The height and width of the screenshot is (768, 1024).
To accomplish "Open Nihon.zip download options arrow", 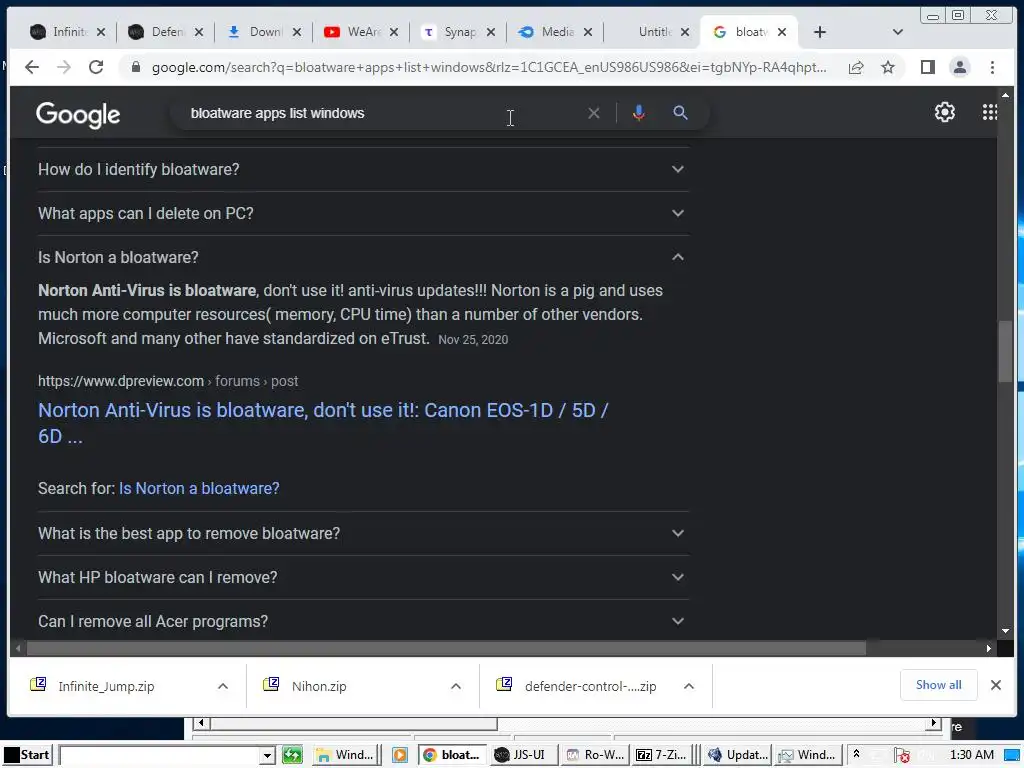I will (456, 686).
